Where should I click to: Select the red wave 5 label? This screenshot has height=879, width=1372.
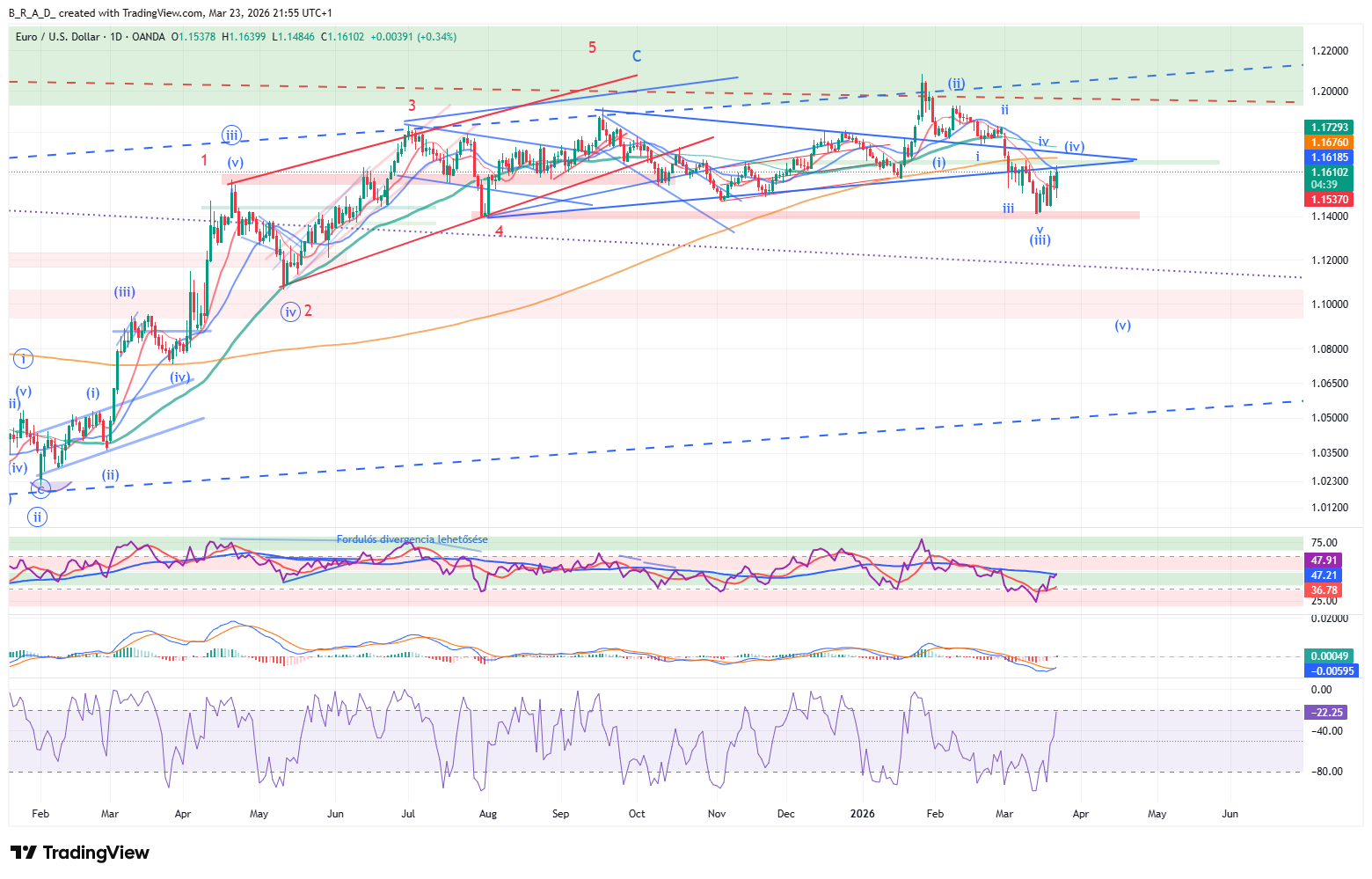click(592, 48)
